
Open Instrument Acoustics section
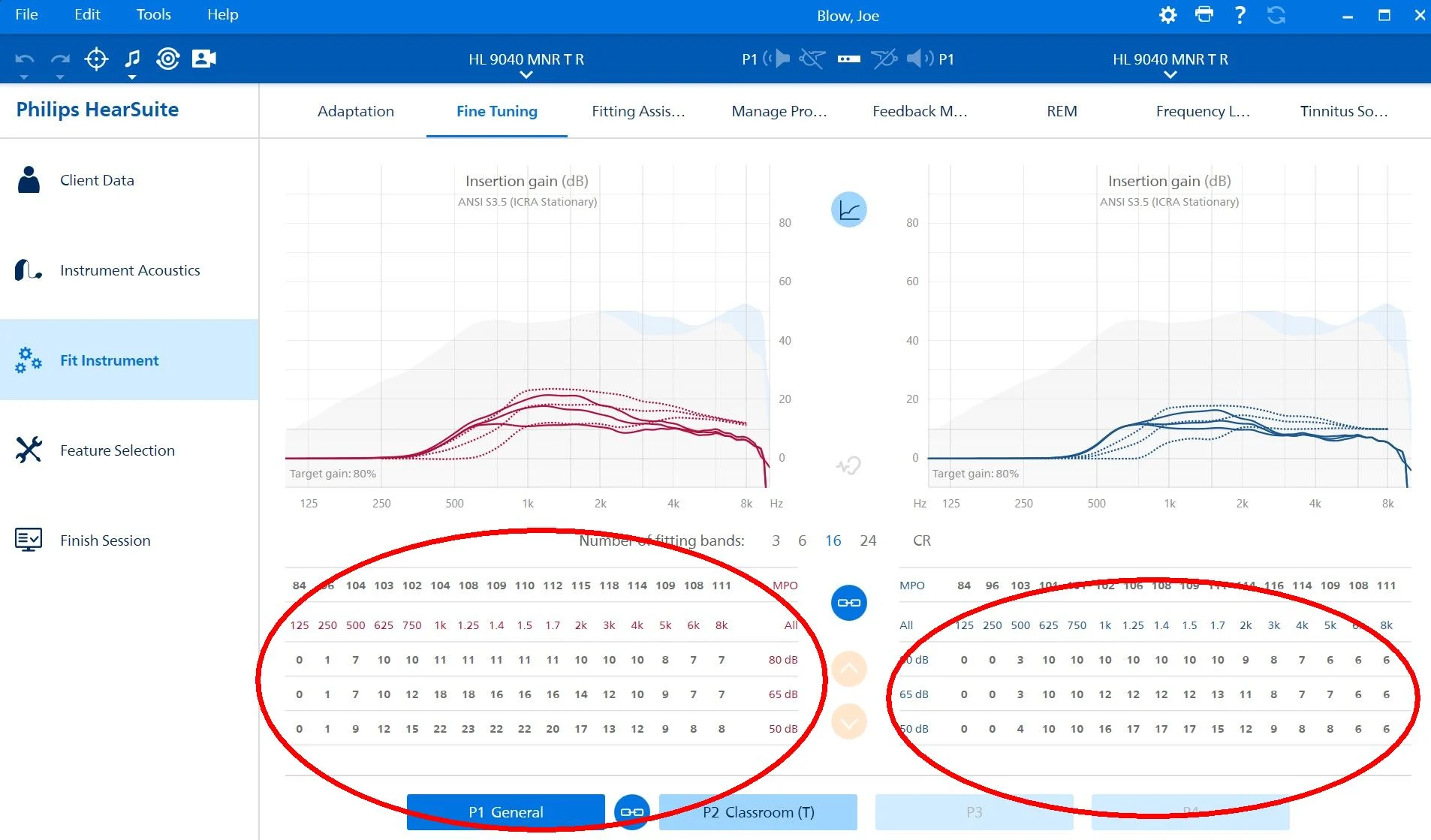click(129, 270)
